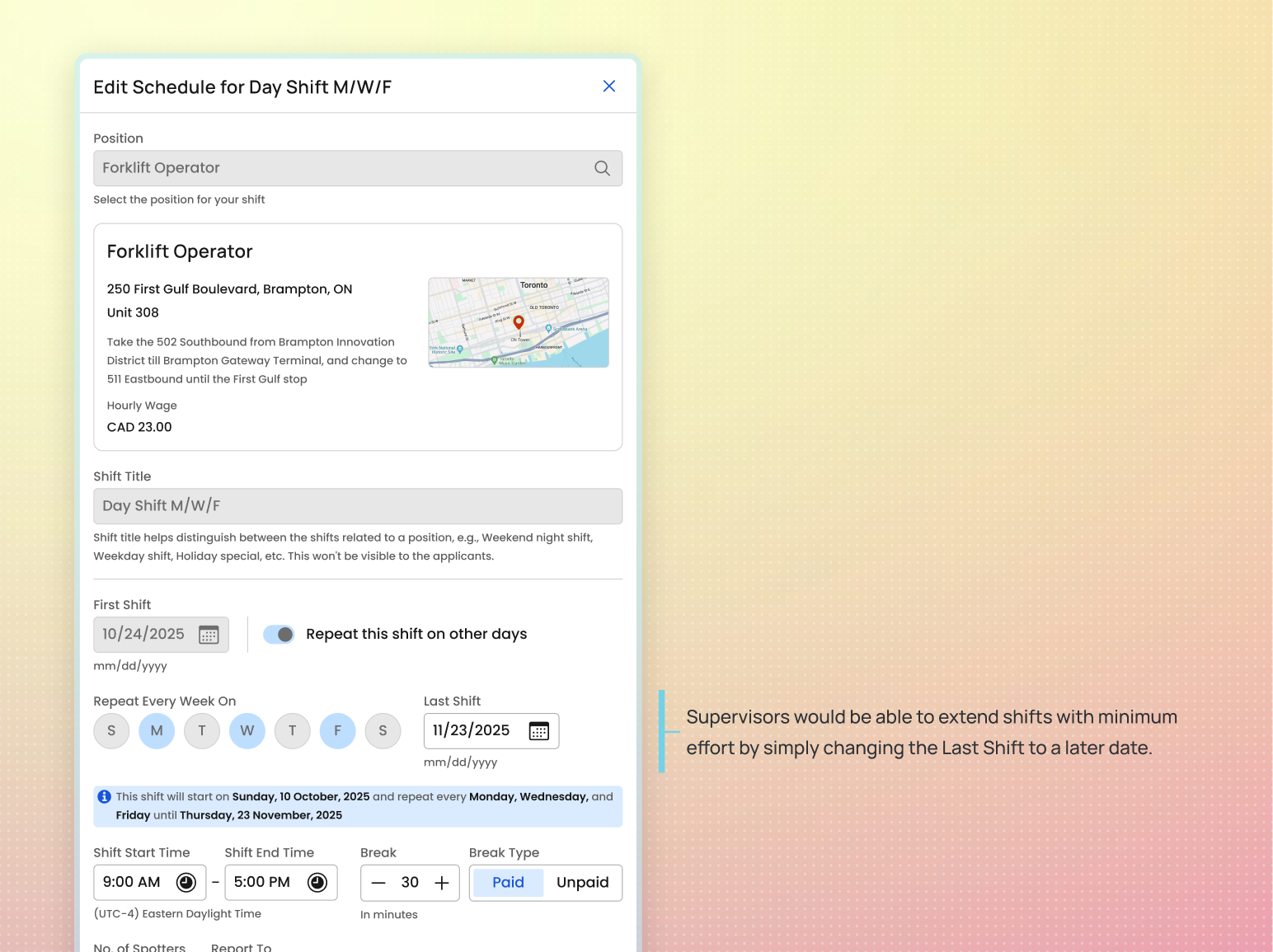Image resolution: width=1273 pixels, height=952 pixels.
Task: Click the info icon on the schedule summary
Action: [104, 795]
